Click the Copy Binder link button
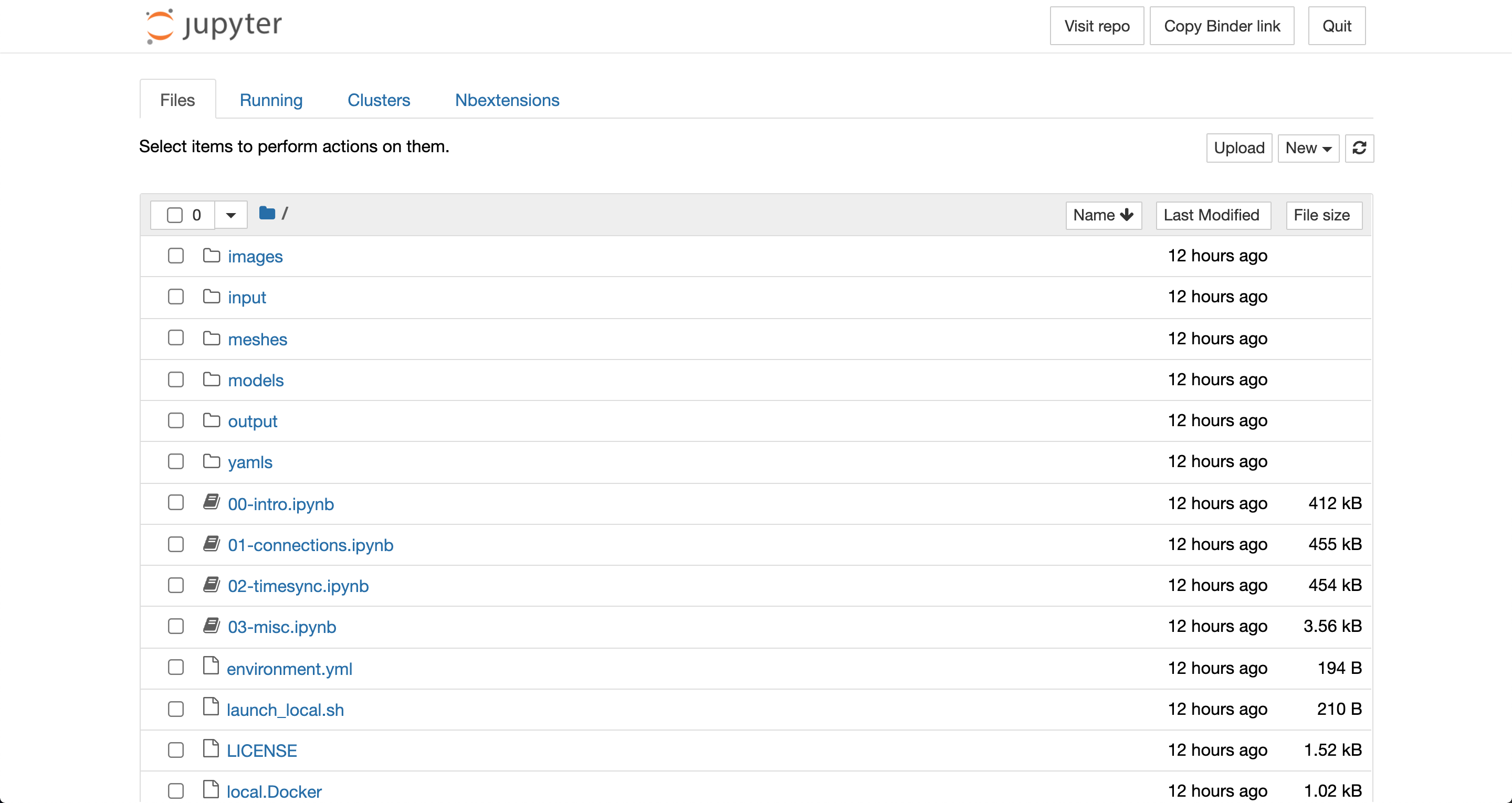 point(1222,26)
